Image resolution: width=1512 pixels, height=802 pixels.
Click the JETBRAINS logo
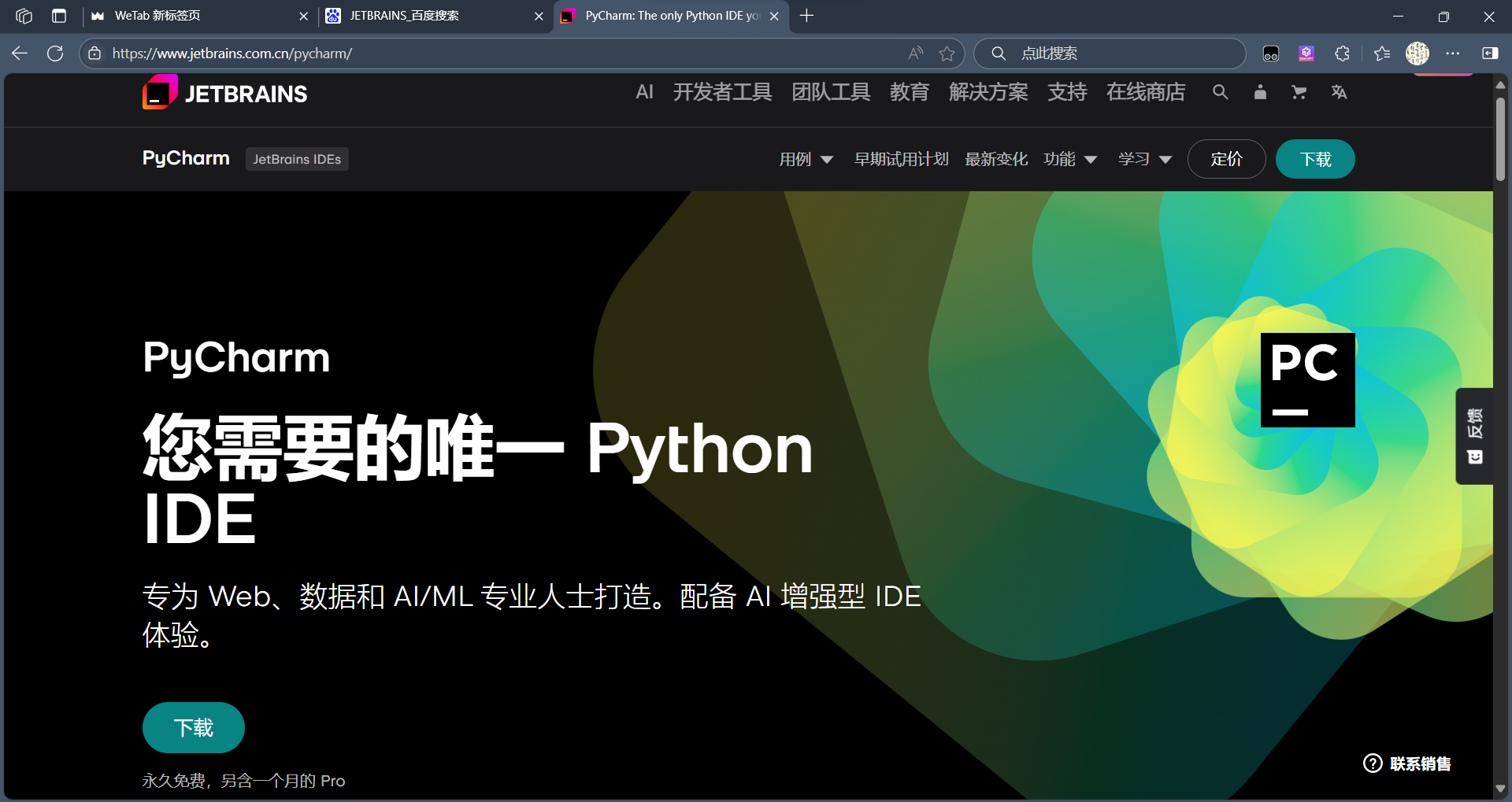tap(224, 92)
